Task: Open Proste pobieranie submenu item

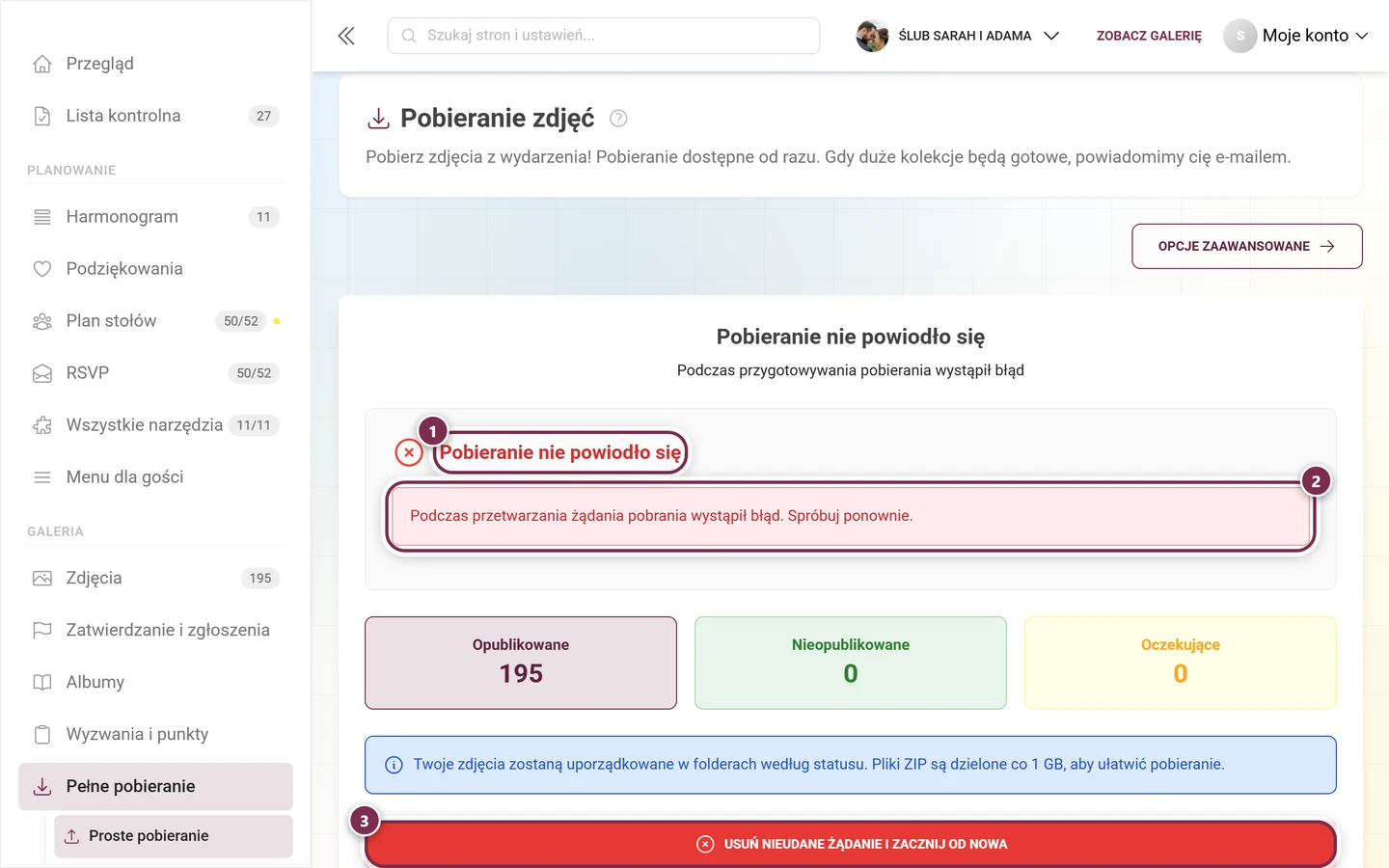Action: 174,836
